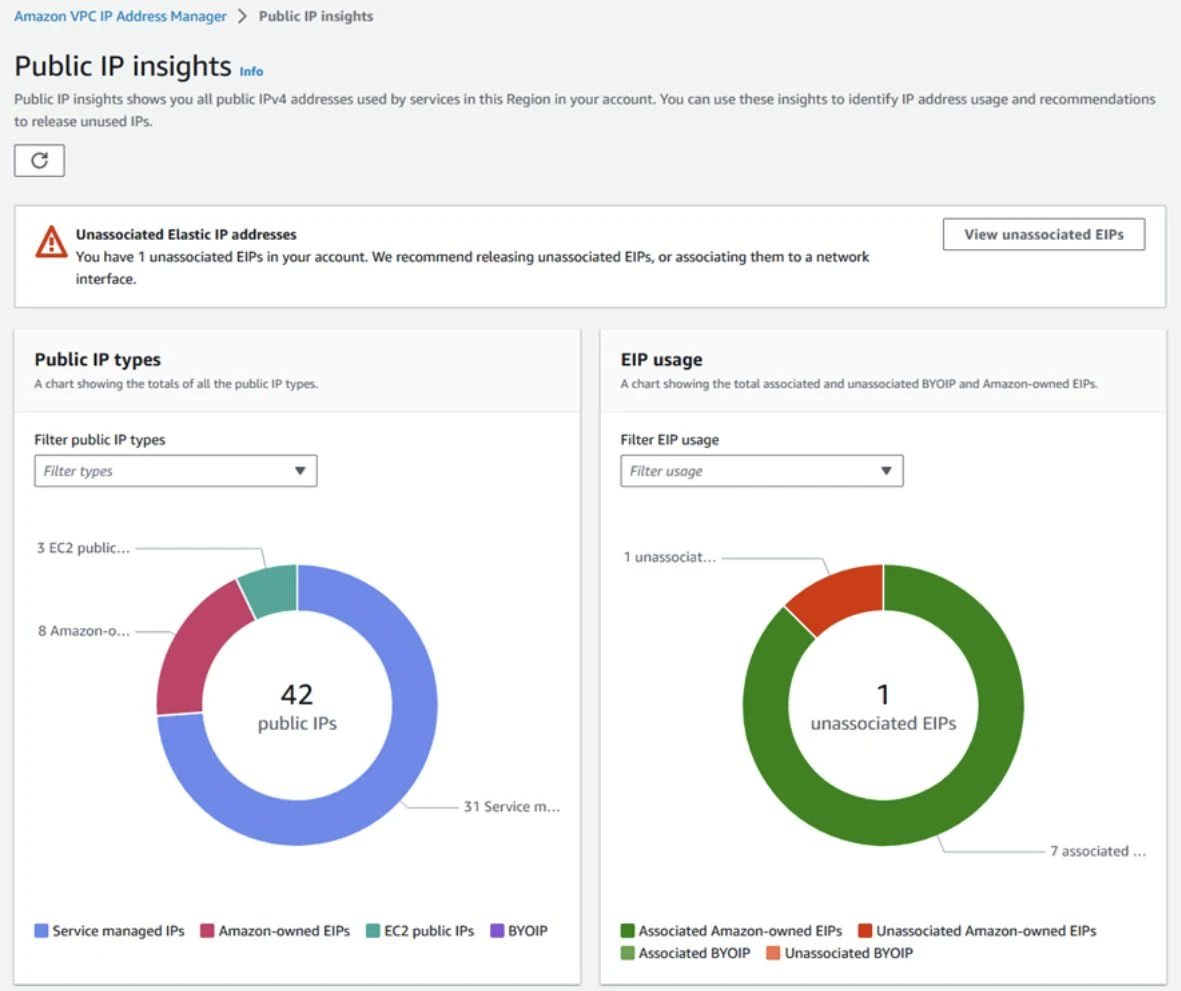The image size is (1181, 991).
Task: Click the 1 unassociated callout label
Action: tap(671, 558)
